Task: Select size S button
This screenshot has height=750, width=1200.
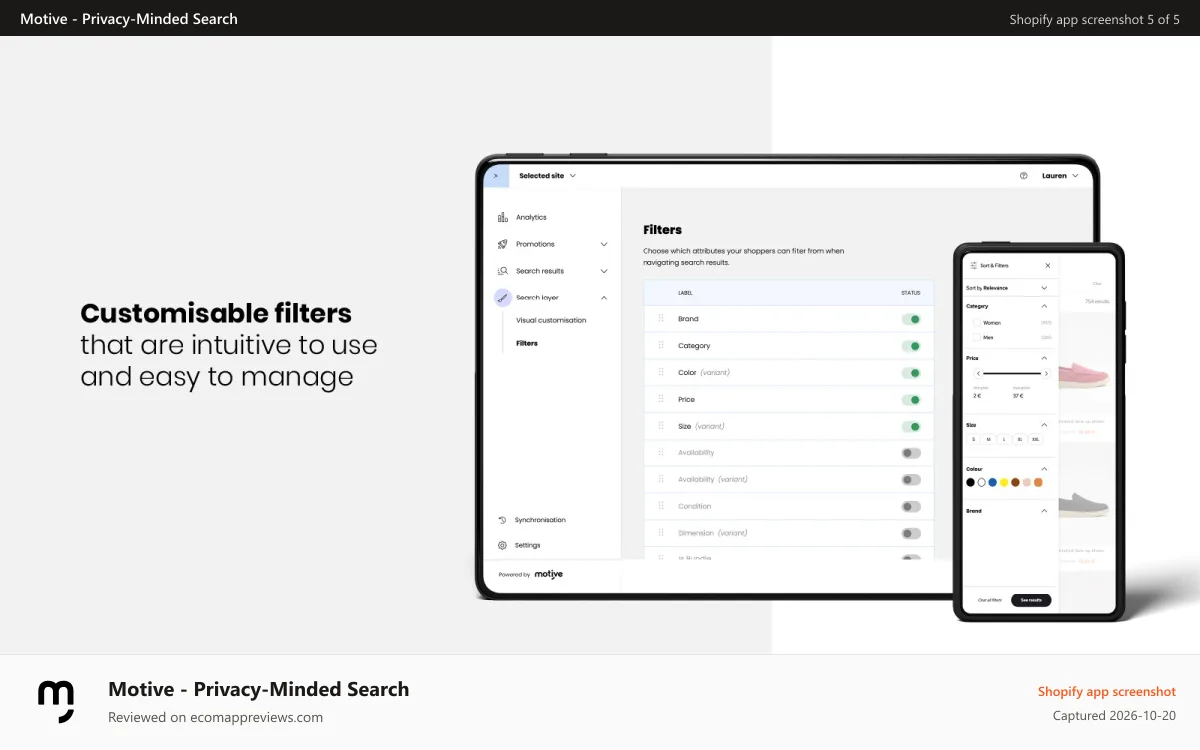Action: pos(974,439)
